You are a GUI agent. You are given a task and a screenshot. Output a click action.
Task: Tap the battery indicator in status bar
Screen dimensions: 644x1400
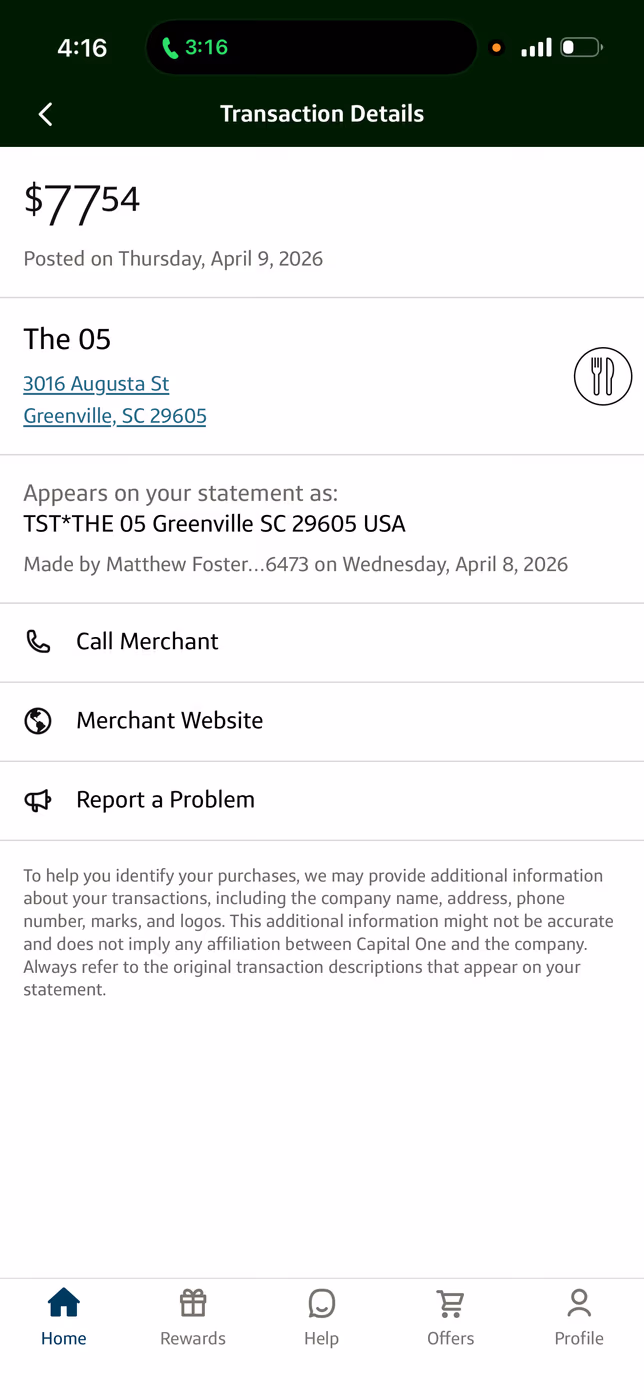pos(581,47)
